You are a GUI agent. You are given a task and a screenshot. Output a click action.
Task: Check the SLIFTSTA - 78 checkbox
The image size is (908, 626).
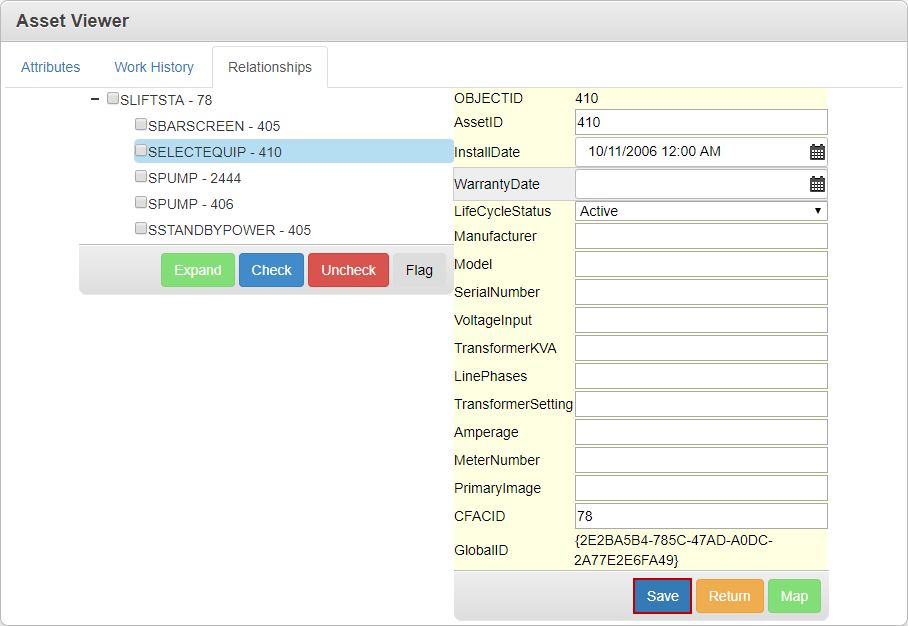click(x=113, y=99)
